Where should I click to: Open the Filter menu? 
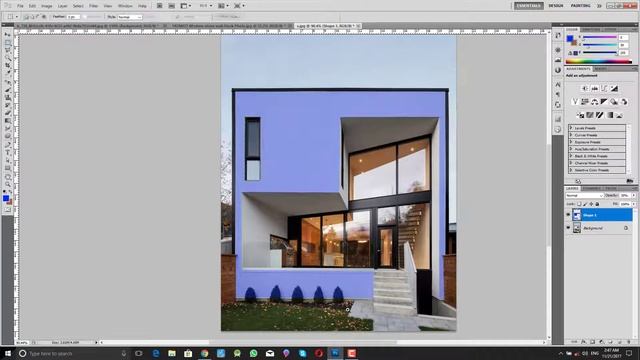tap(93, 6)
